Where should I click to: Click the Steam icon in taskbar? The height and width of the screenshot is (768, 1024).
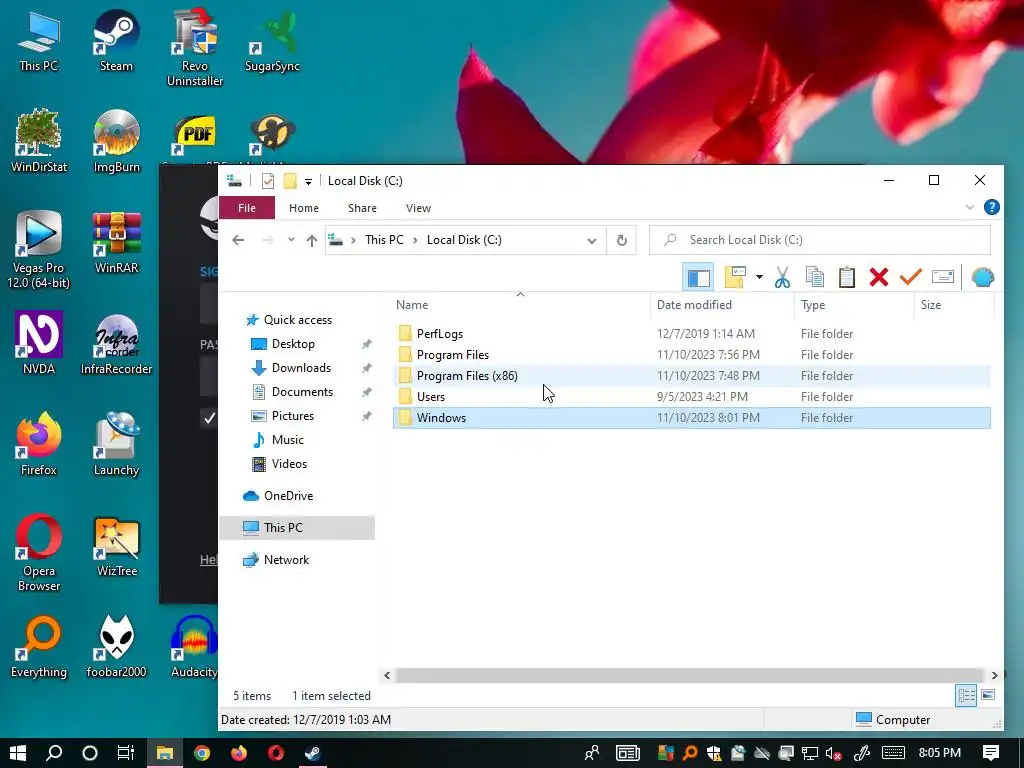[x=313, y=753]
